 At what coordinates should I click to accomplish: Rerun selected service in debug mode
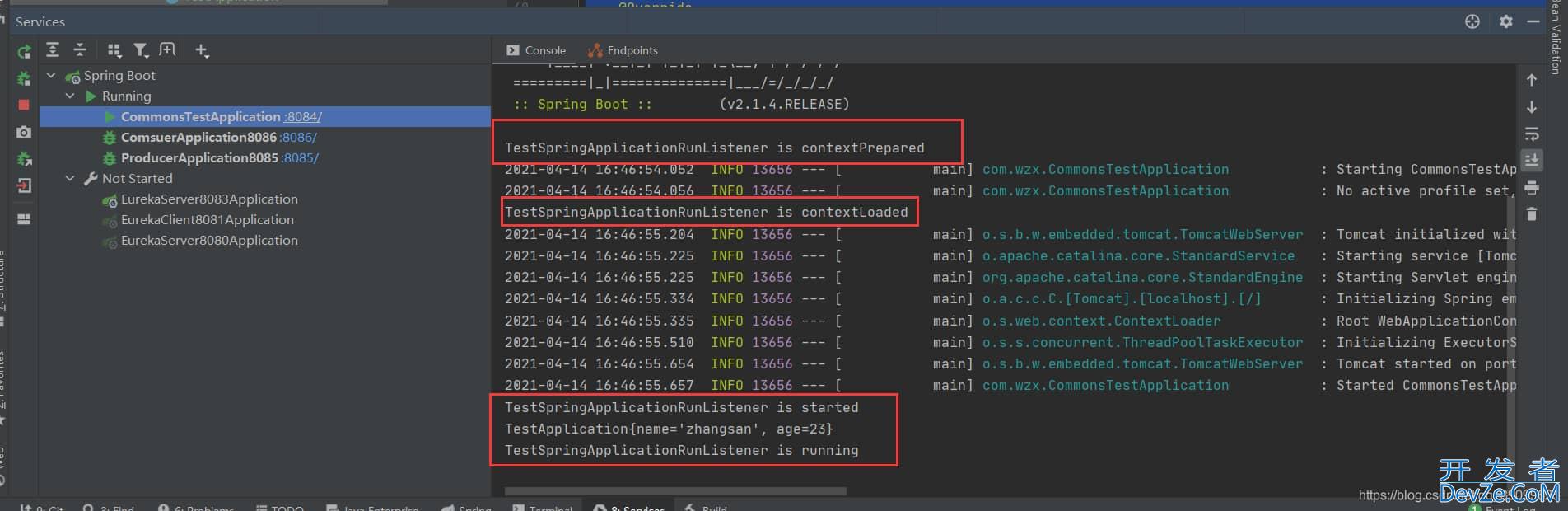(24, 78)
